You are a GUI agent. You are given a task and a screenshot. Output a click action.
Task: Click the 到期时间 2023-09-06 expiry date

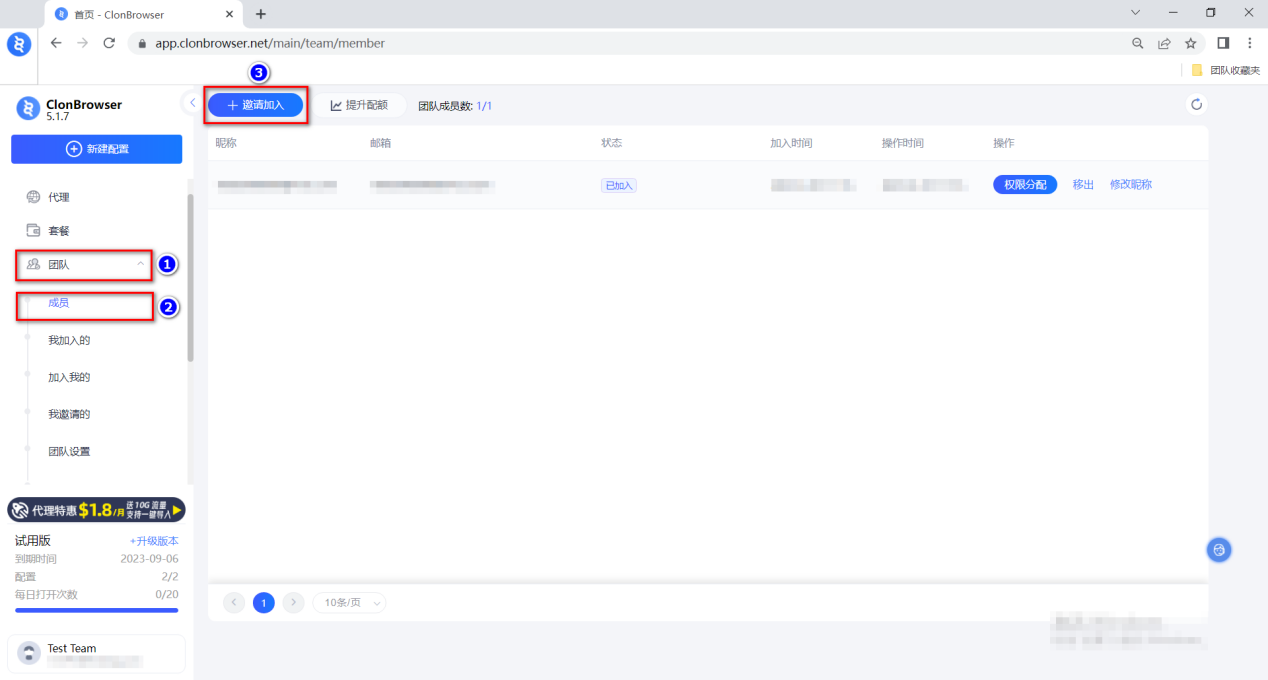click(96, 559)
